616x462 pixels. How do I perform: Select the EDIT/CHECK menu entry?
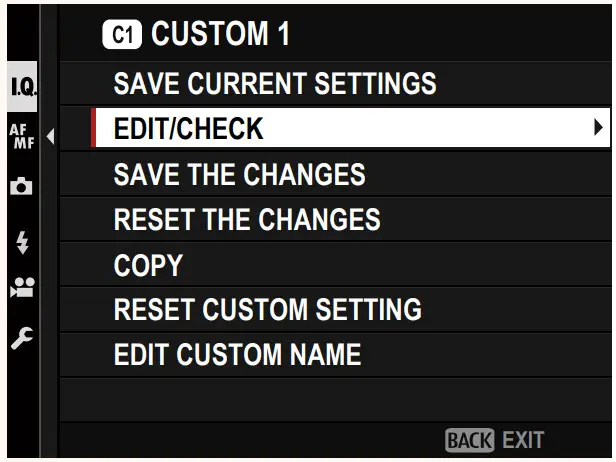click(x=189, y=128)
